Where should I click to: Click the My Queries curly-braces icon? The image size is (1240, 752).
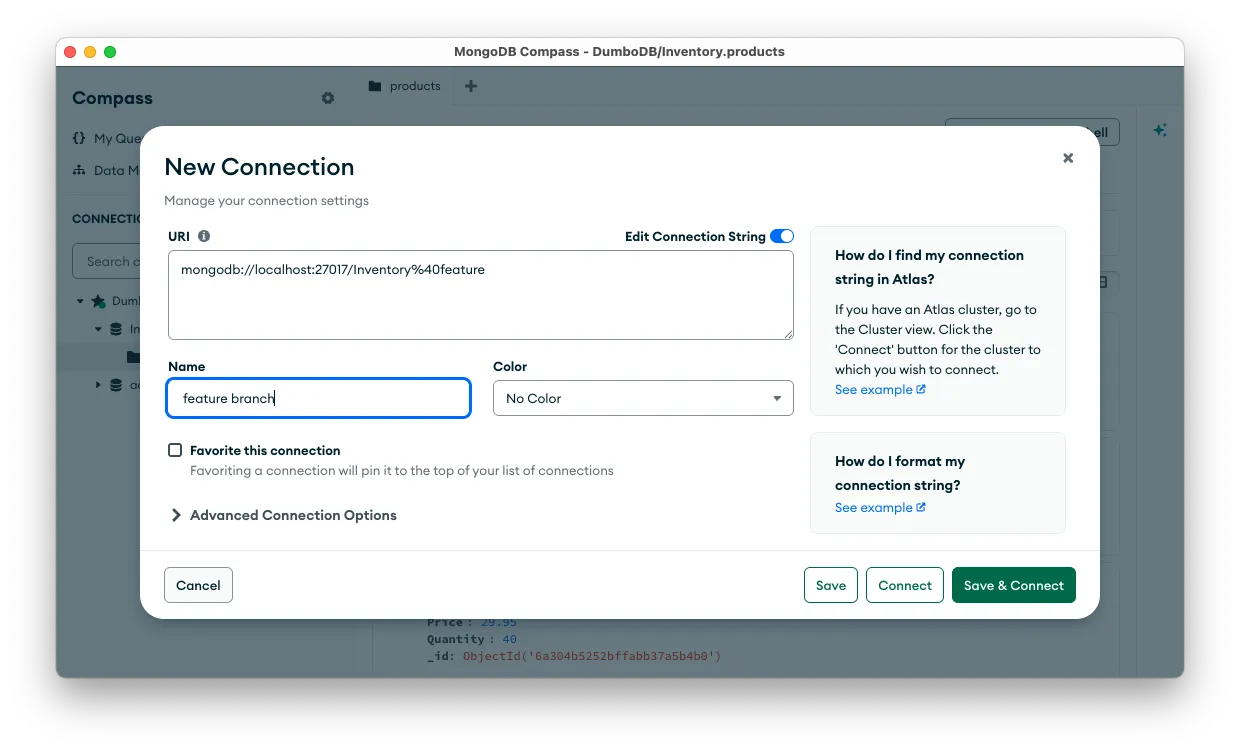point(79,138)
